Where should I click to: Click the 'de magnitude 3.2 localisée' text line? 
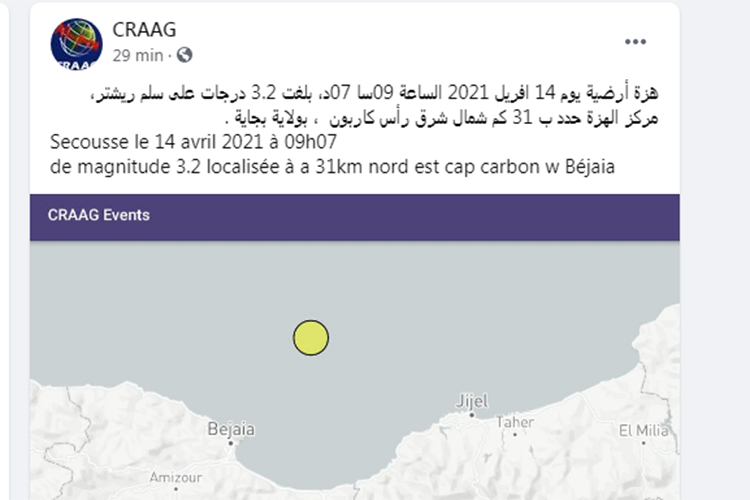[332, 165]
